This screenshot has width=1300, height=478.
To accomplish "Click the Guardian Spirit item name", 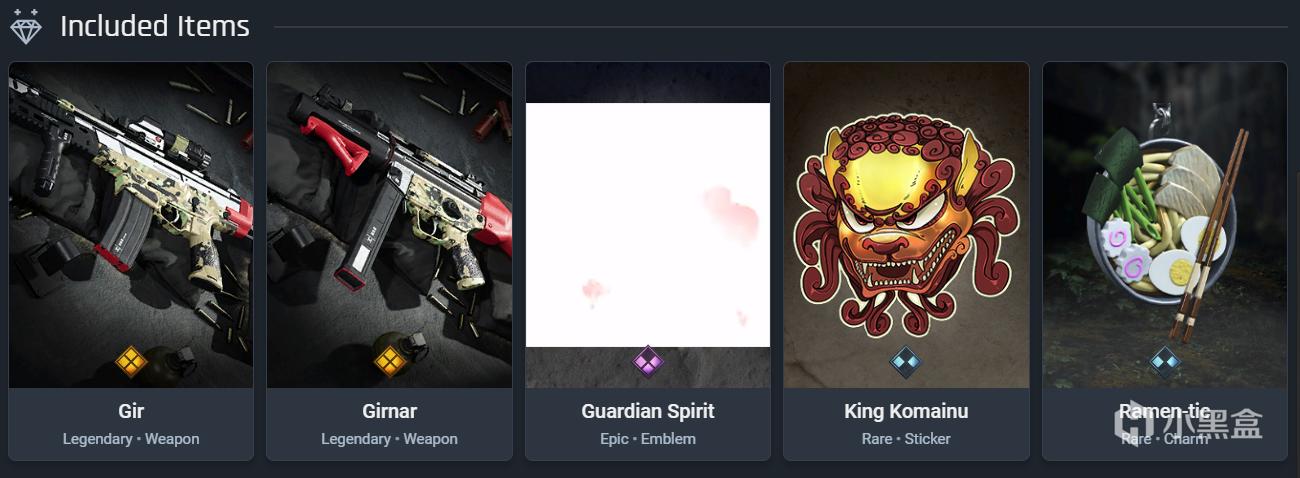I will (648, 411).
